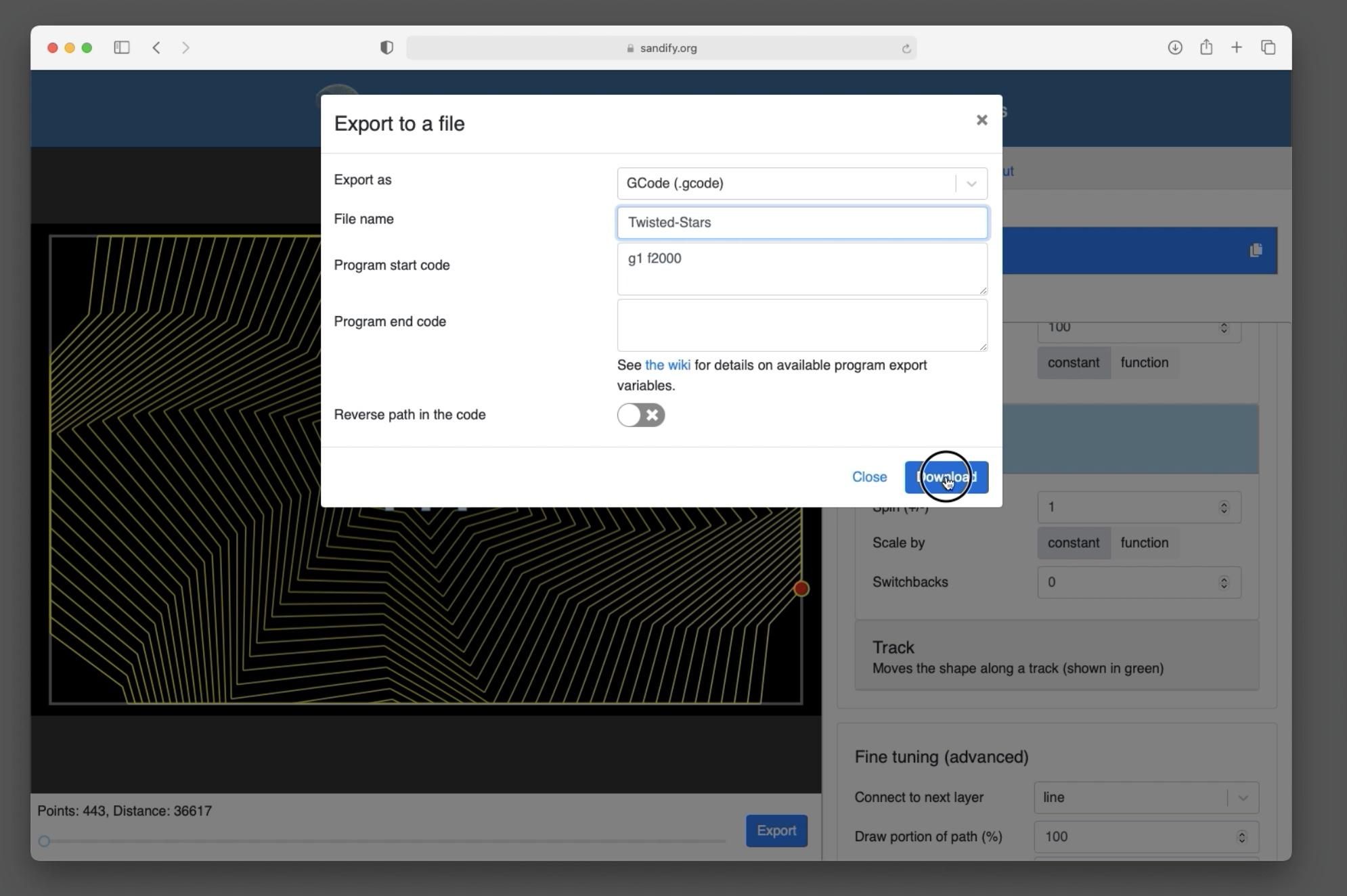Toggle the Safari sidebar icon
The height and width of the screenshot is (896, 1347).
coord(122,47)
